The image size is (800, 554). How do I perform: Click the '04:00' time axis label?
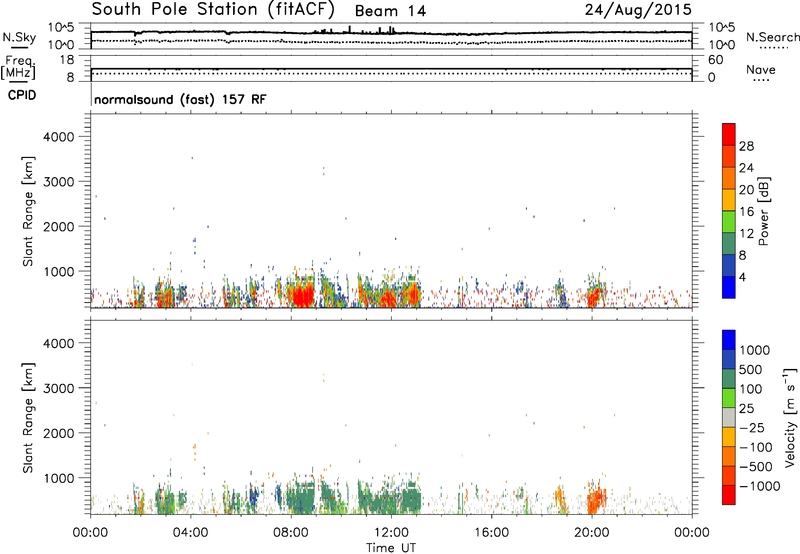[x=191, y=533]
